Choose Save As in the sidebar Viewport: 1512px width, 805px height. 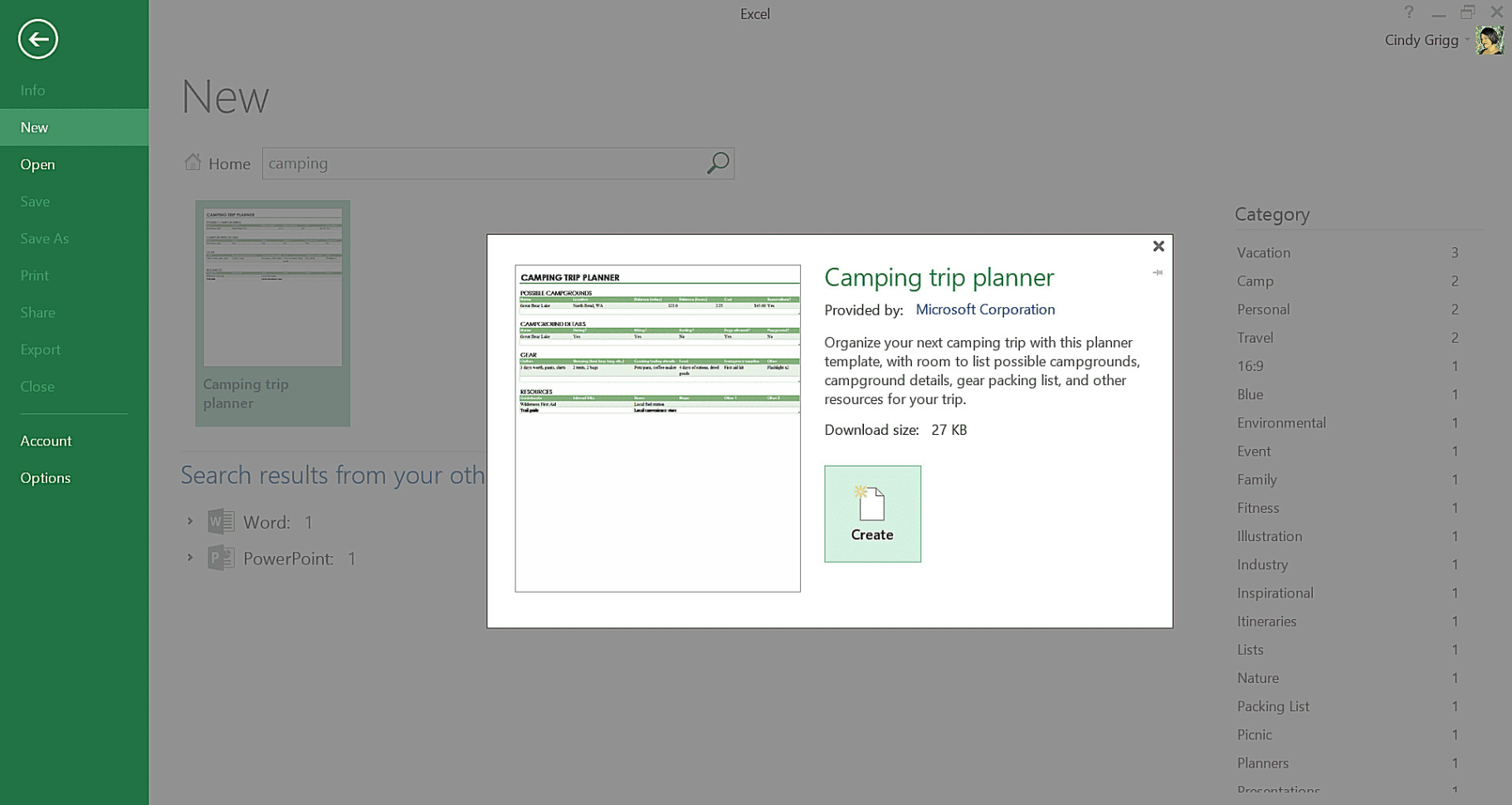click(x=75, y=238)
